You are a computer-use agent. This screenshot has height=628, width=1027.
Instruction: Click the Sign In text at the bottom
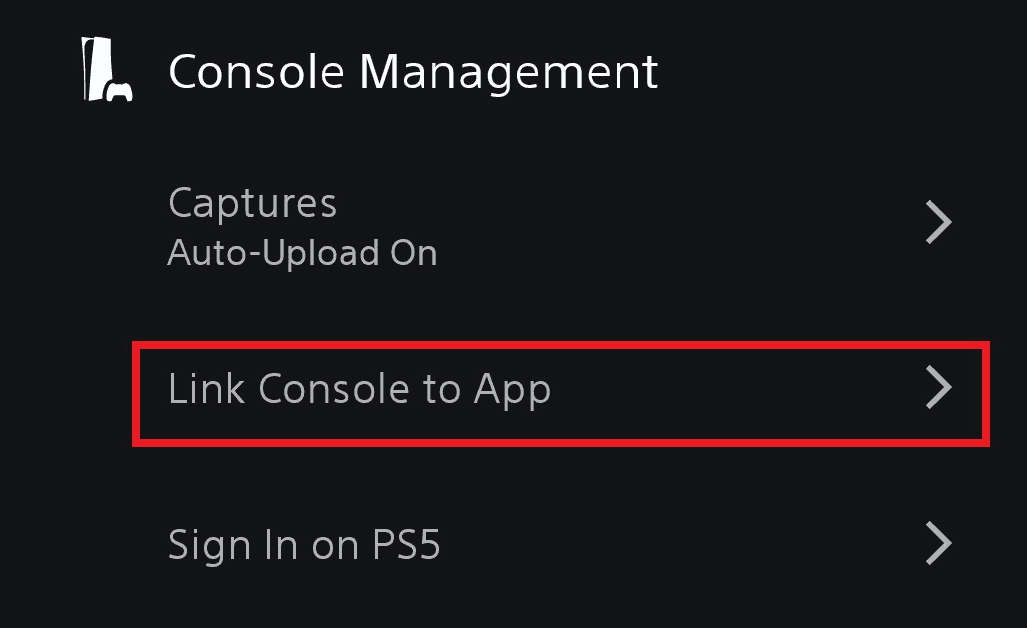232,545
